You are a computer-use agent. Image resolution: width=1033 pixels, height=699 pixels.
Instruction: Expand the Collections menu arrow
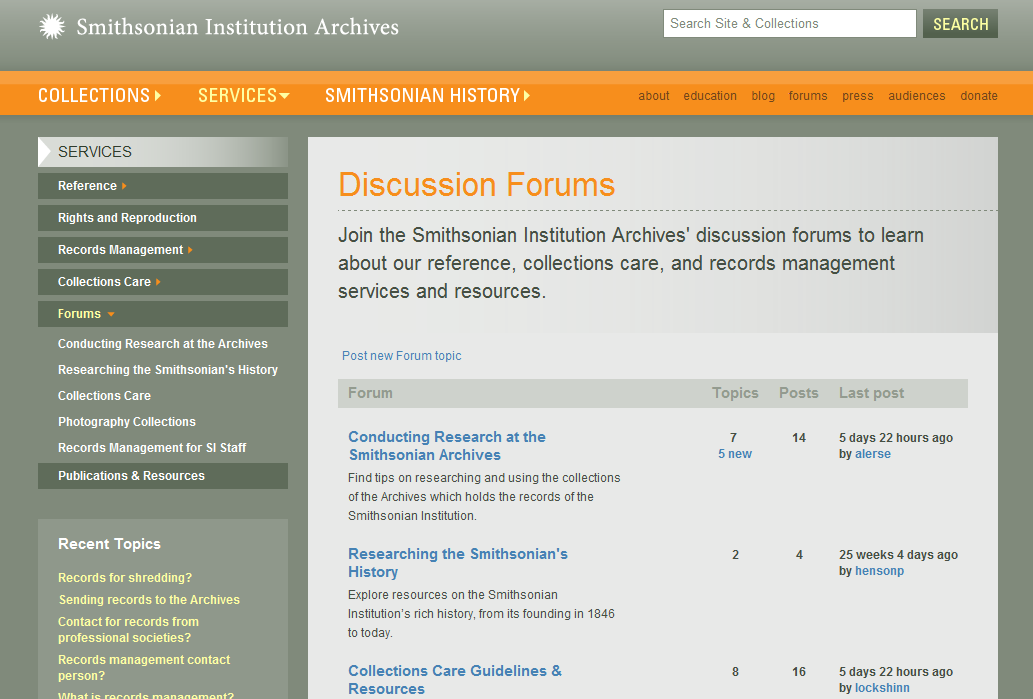158,96
